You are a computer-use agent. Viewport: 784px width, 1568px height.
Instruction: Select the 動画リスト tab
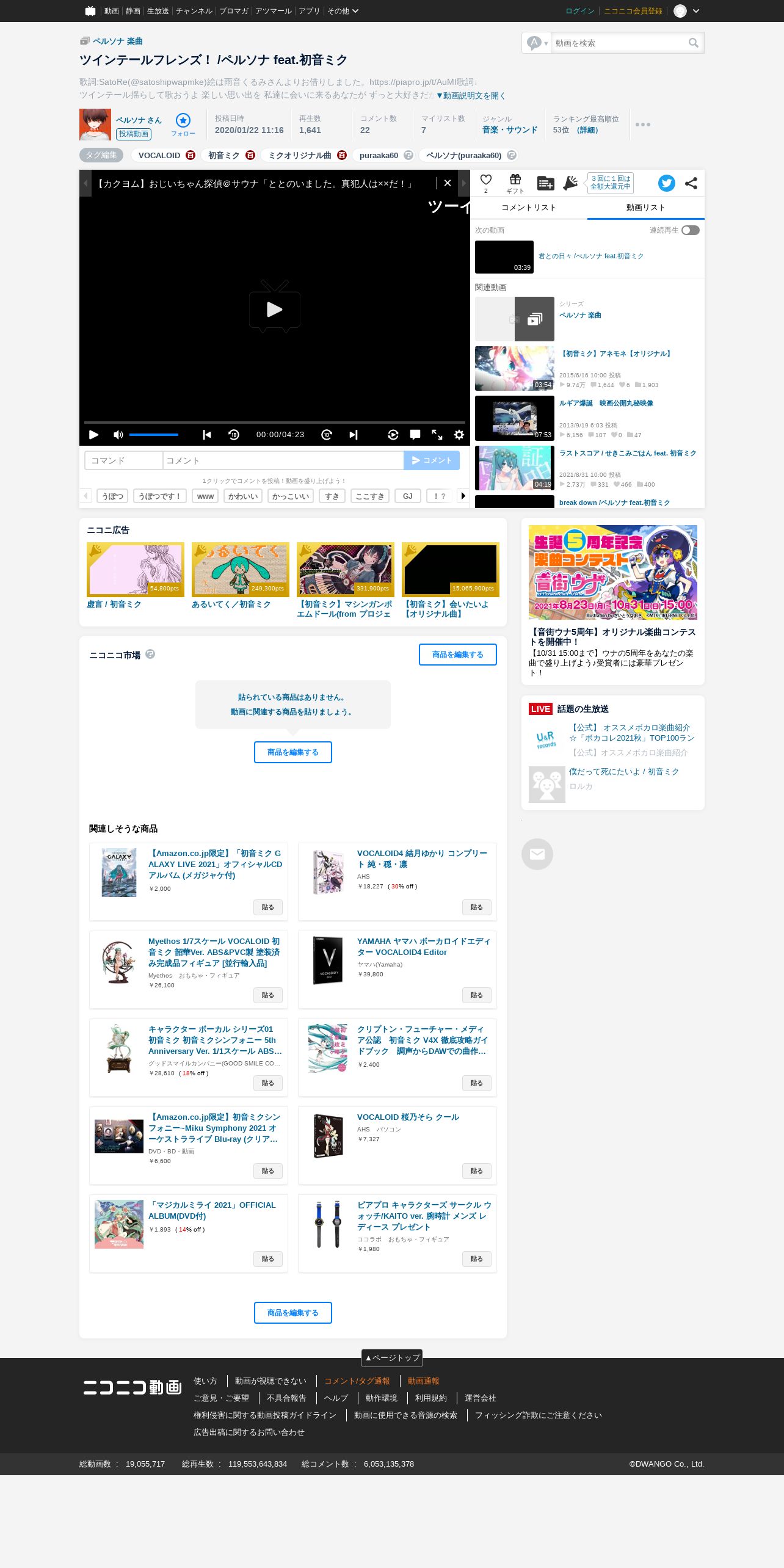click(646, 208)
